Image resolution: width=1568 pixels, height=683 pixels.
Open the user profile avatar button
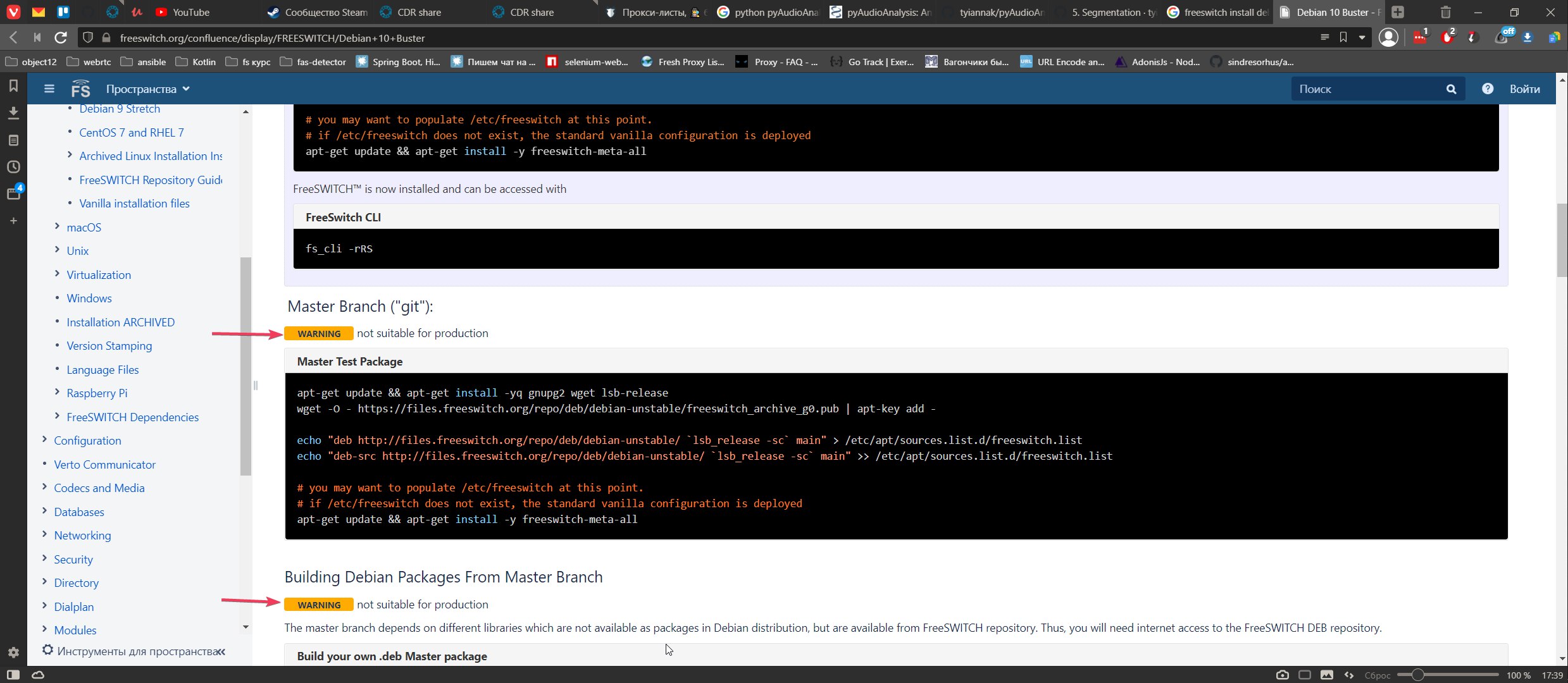click(1388, 38)
